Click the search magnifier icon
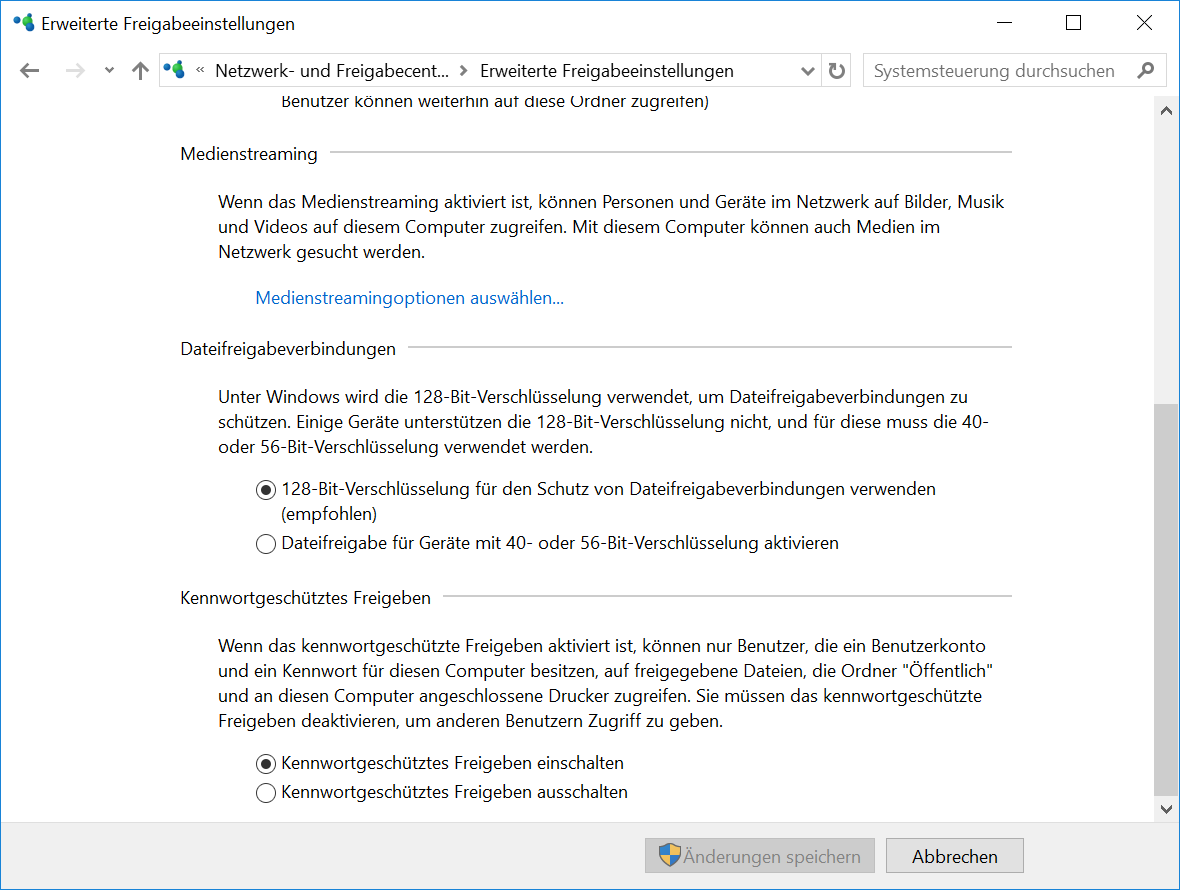The width and height of the screenshot is (1180, 890). pyautogui.click(x=1146, y=71)
